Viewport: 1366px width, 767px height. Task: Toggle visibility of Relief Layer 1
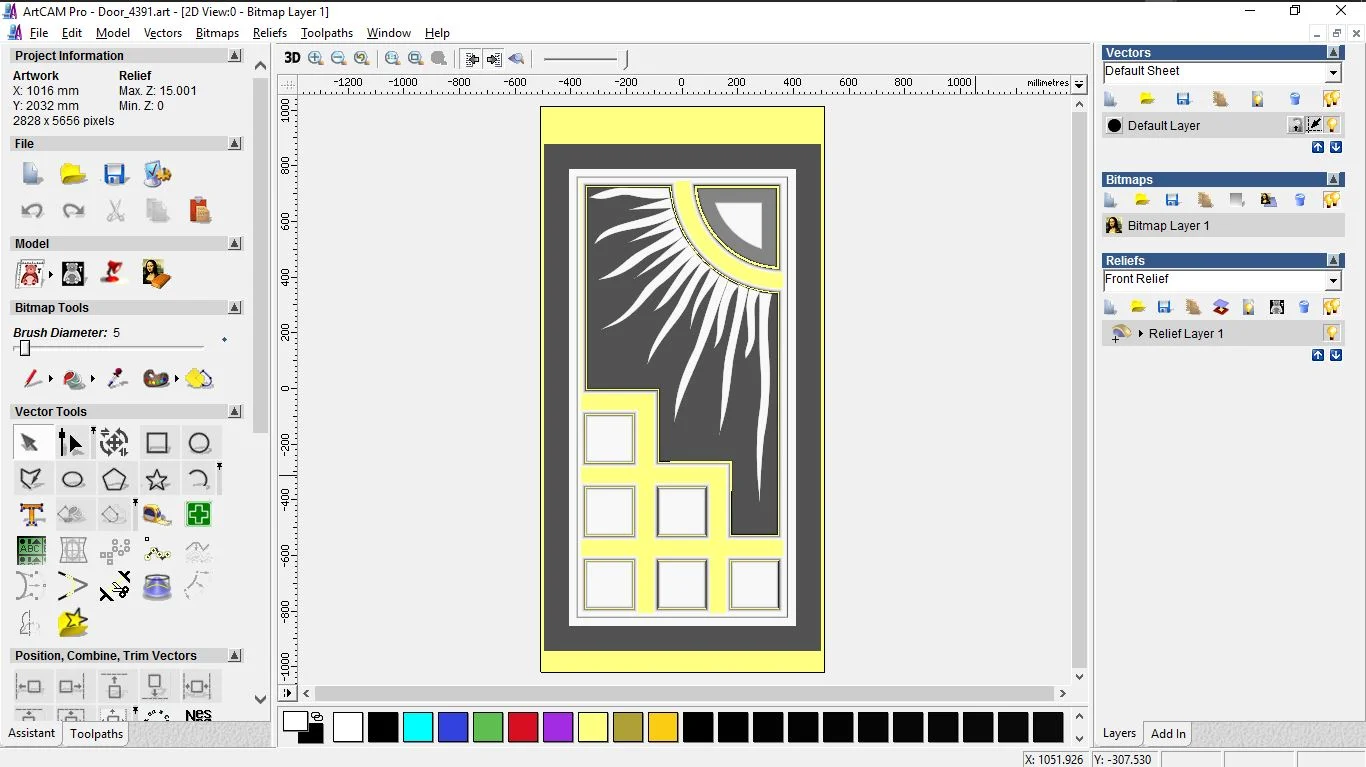[1332, 333]
